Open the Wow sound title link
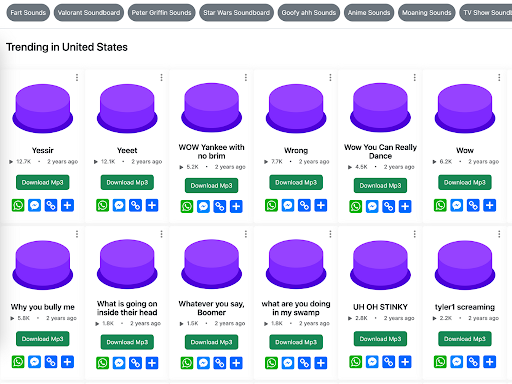Viewport: 512px width, 384px height. (465, 150)
